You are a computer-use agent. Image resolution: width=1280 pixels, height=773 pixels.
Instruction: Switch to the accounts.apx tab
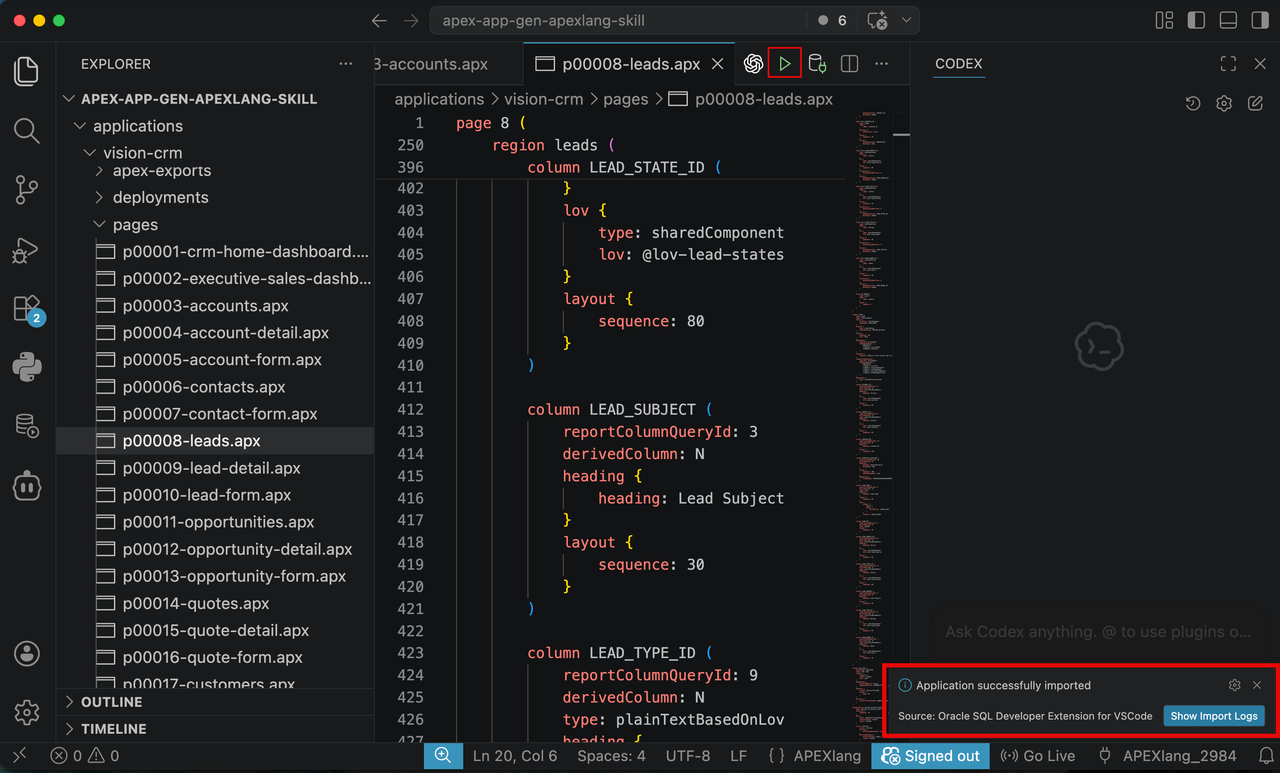(x=432, y=64)
